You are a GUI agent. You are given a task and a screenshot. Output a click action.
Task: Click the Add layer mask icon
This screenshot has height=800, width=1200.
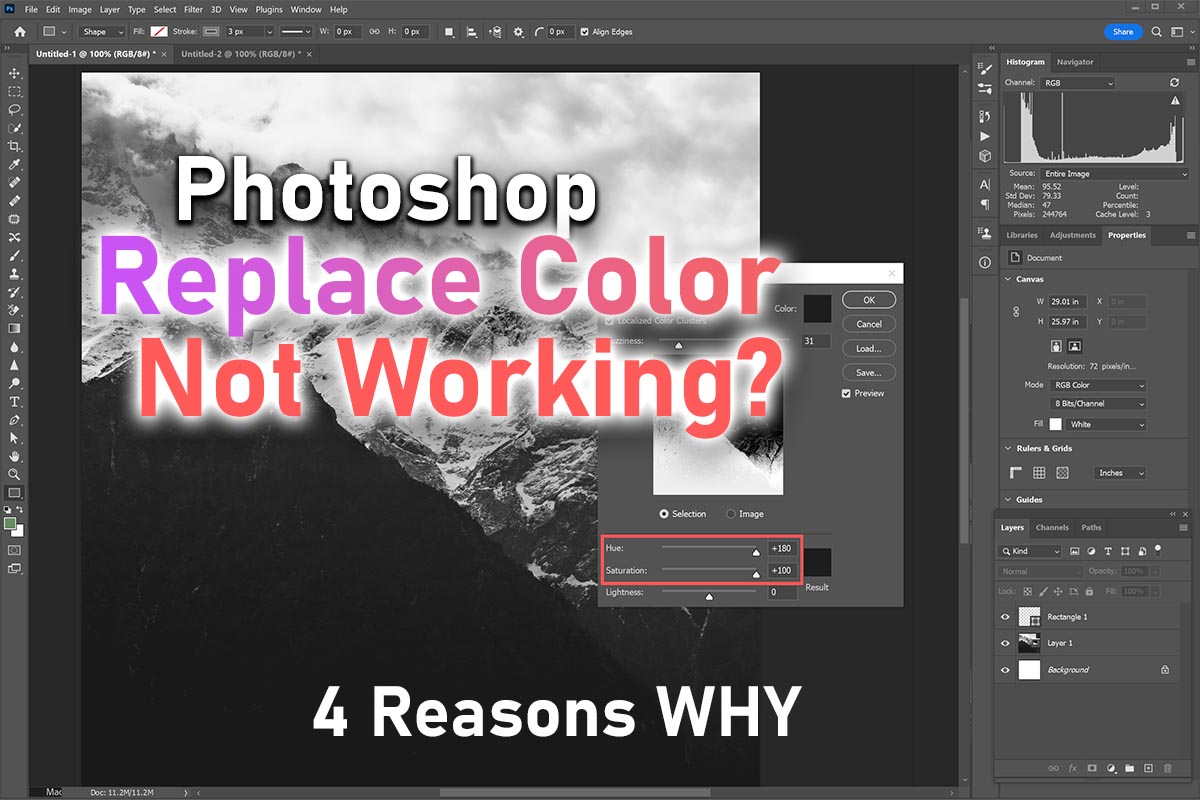[1091, 768]
